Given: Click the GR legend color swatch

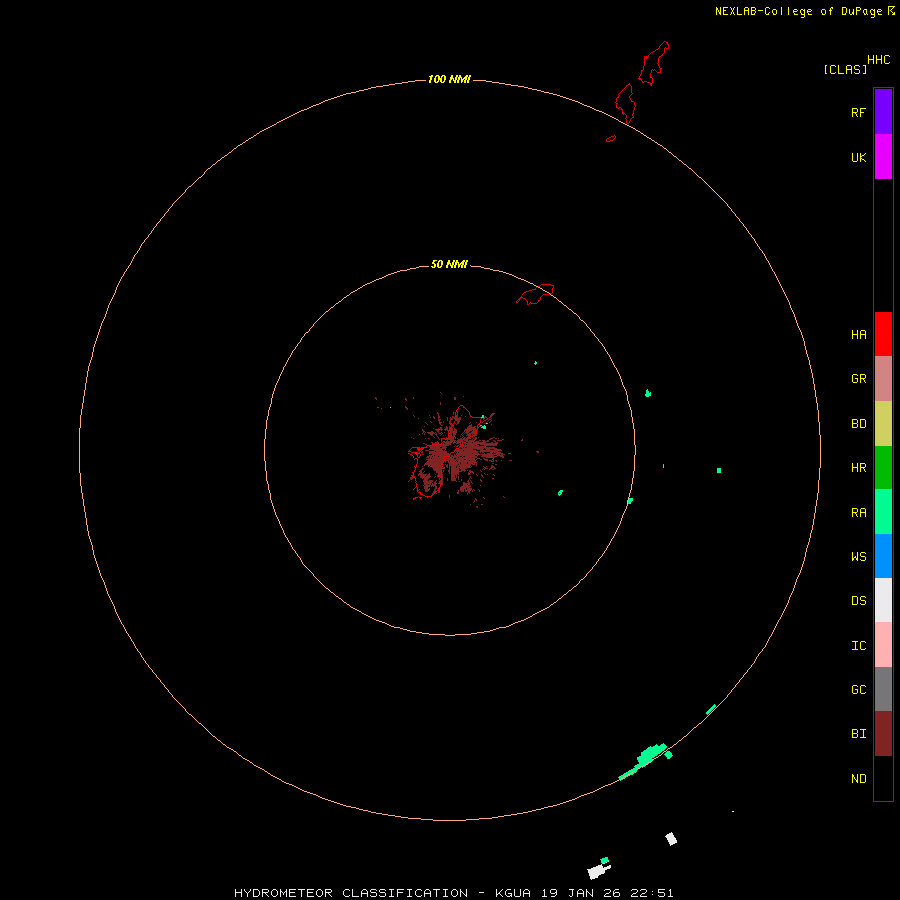Looking at the screenshot, I should click(883, 379).
